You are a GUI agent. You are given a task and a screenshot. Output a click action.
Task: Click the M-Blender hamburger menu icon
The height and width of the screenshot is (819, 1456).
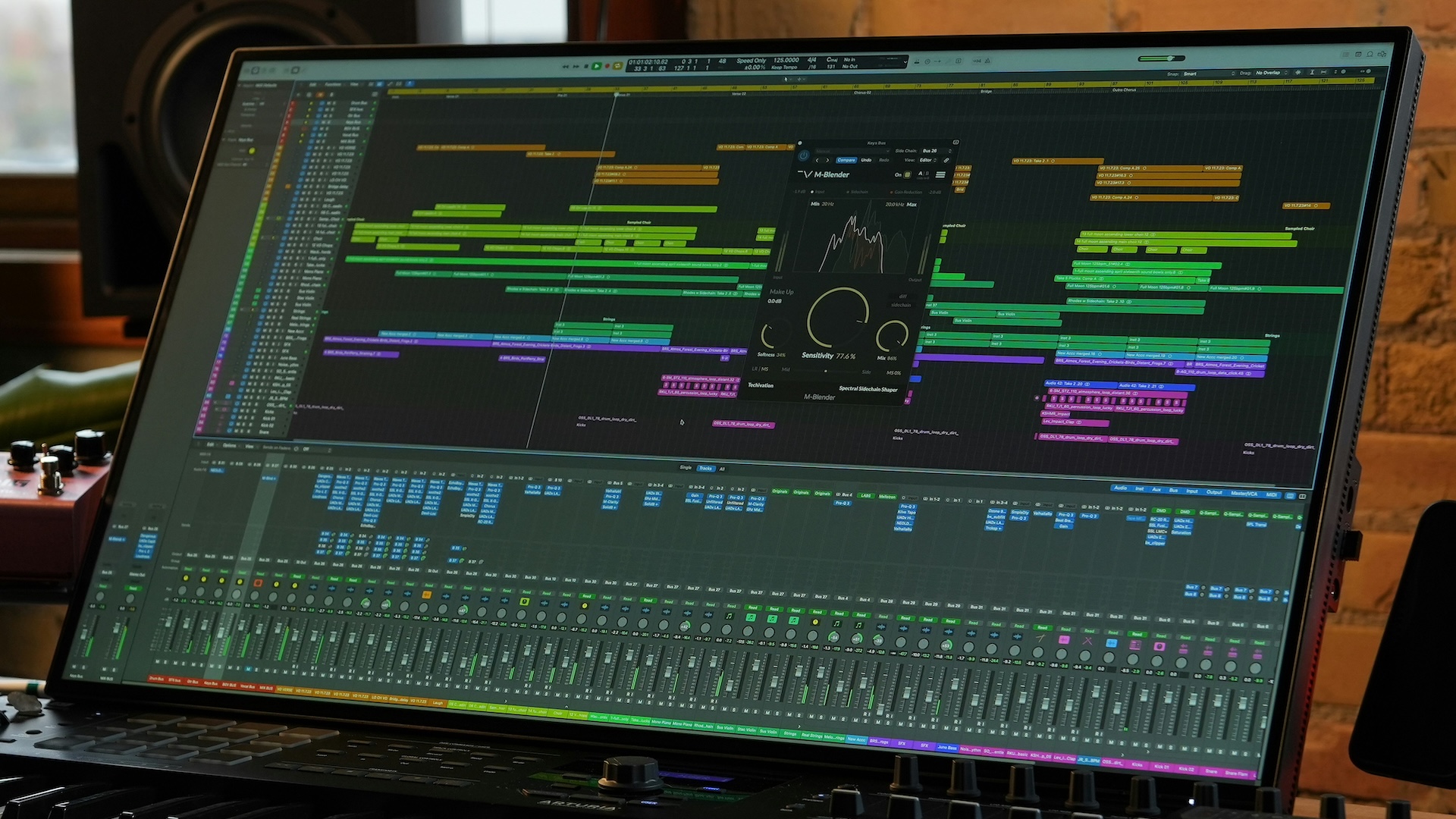tap(940, 174)
